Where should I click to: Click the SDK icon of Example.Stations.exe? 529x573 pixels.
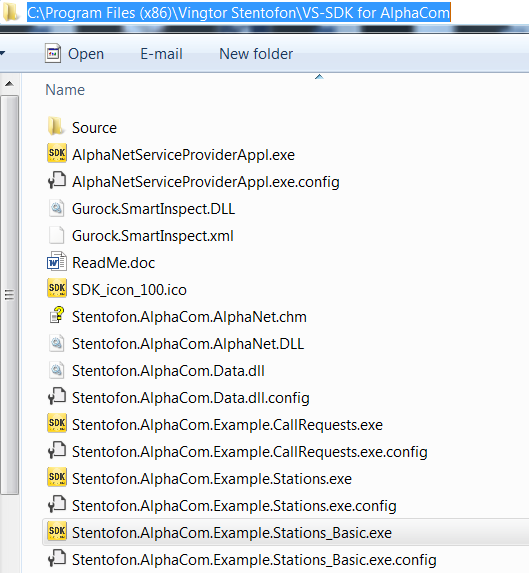coord(57,477)
